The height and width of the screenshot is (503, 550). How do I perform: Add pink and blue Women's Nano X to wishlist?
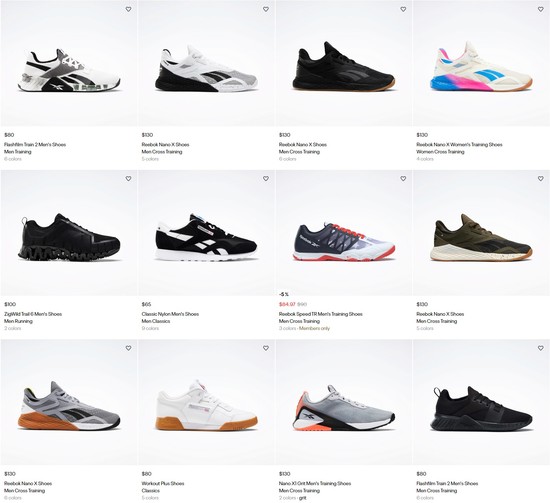click(x=541, y=9)
